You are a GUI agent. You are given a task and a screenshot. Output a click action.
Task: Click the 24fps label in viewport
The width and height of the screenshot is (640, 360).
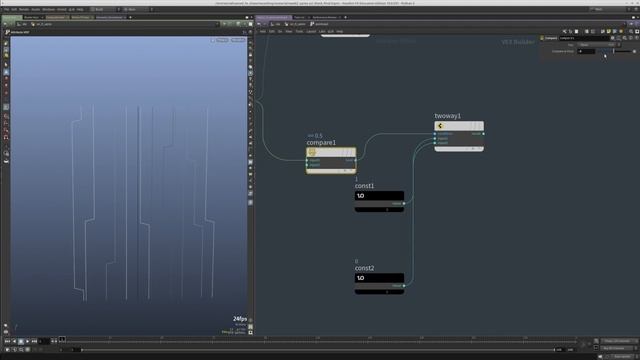[240, 319]
